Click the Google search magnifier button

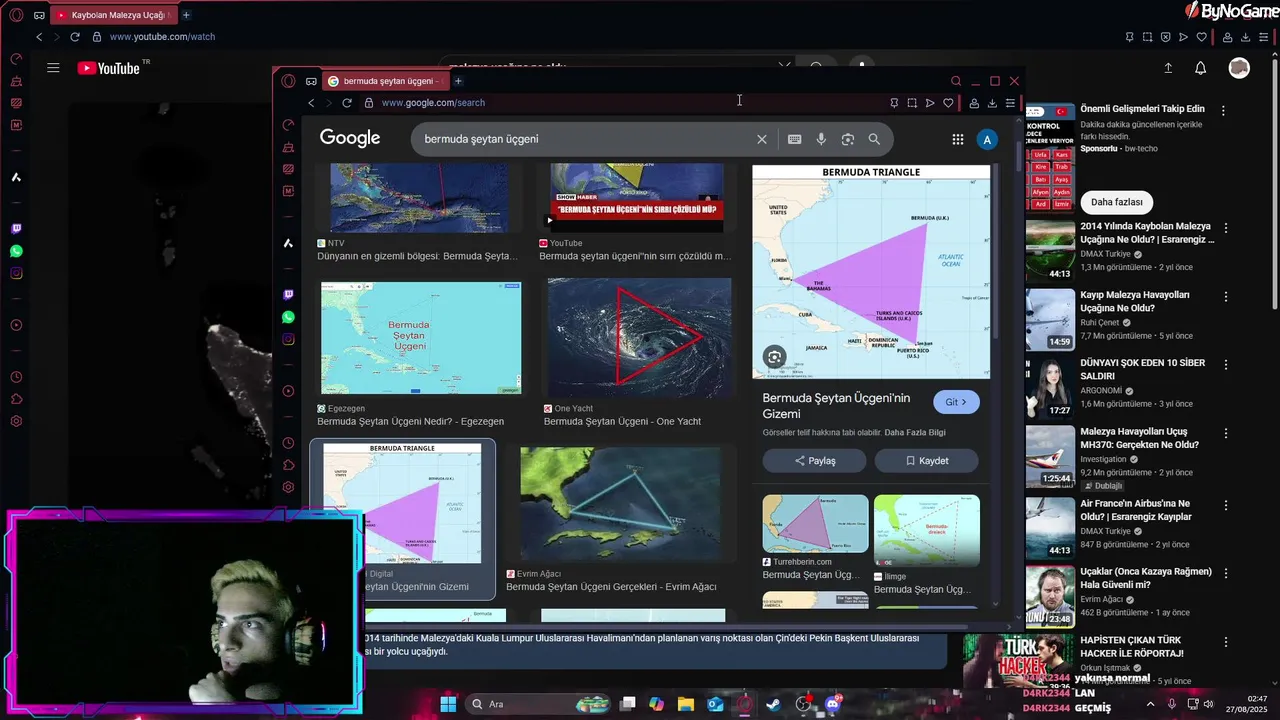tap(874, 139)
